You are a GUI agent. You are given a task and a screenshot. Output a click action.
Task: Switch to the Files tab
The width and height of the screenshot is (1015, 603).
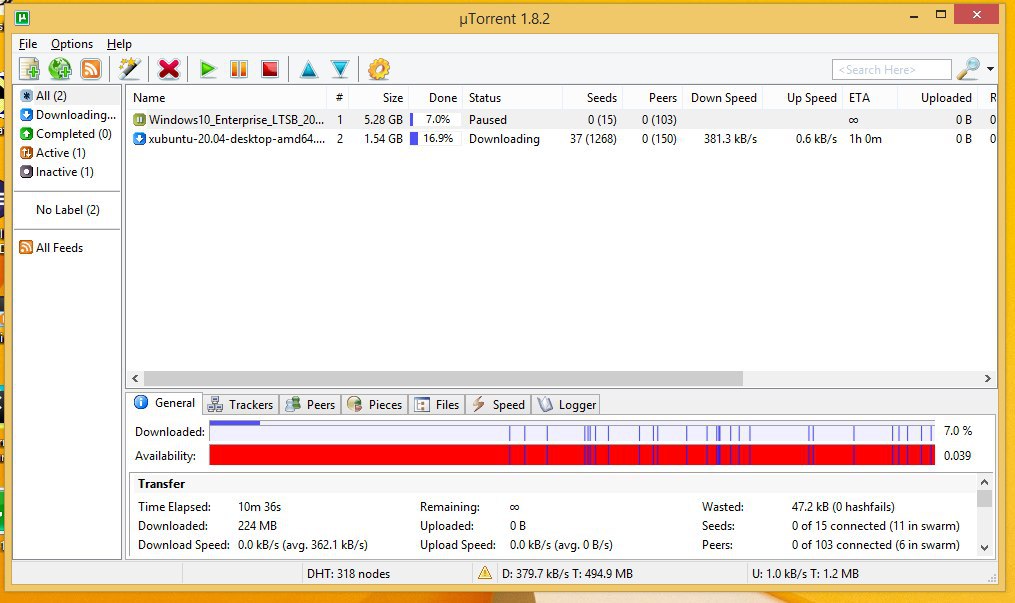[436, 404]
